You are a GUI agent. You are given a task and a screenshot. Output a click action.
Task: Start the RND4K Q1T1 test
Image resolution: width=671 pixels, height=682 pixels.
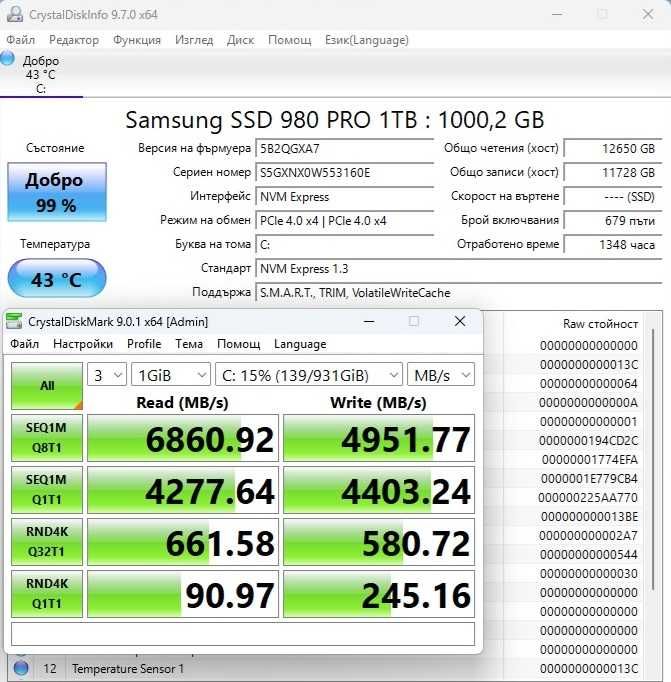coord(47,594)
